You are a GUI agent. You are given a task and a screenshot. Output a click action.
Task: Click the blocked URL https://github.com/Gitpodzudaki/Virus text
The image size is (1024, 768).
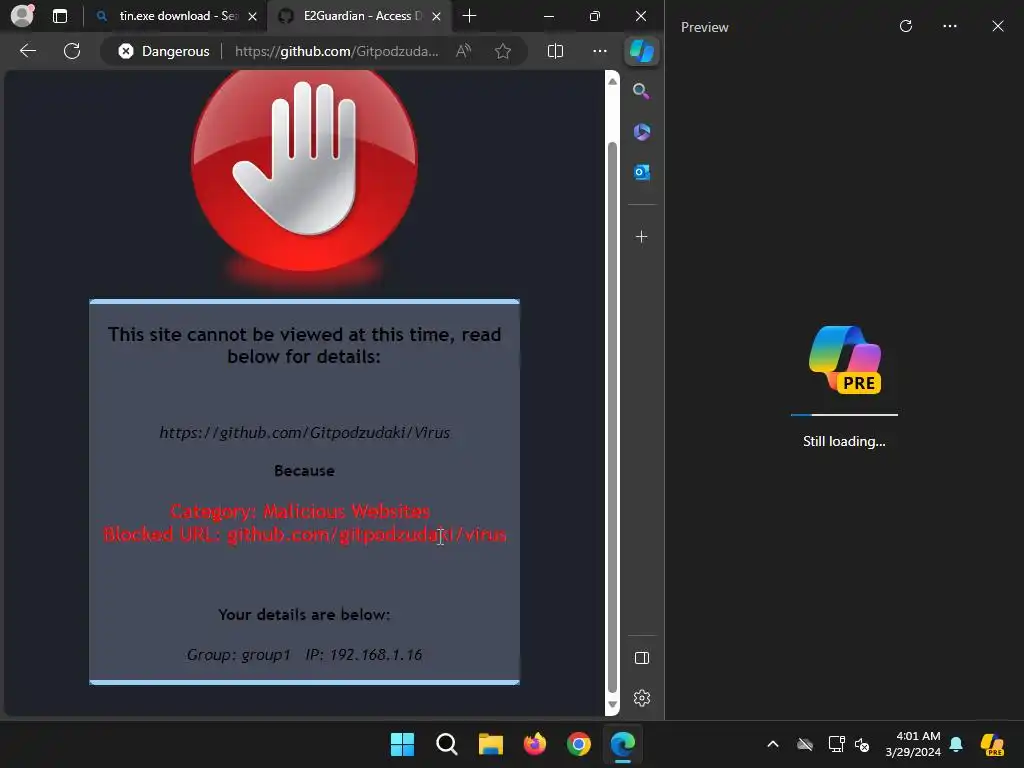304,432
